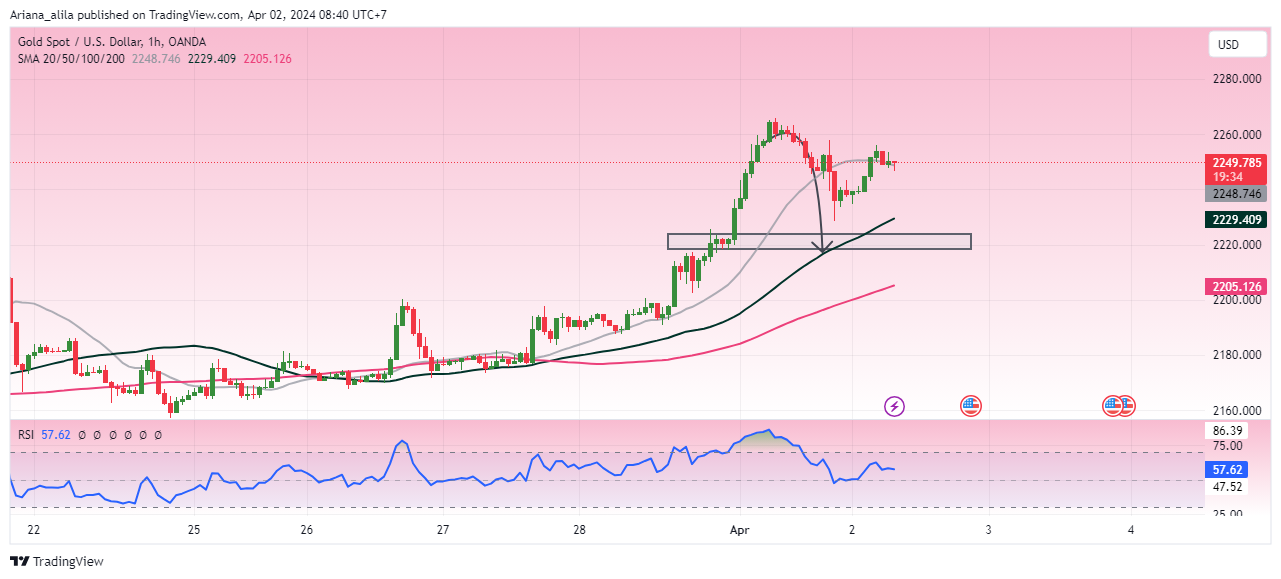Screen dimensions: 1281x579
Task: Click the 27 label on the date axis
Action: click(442, 529)
